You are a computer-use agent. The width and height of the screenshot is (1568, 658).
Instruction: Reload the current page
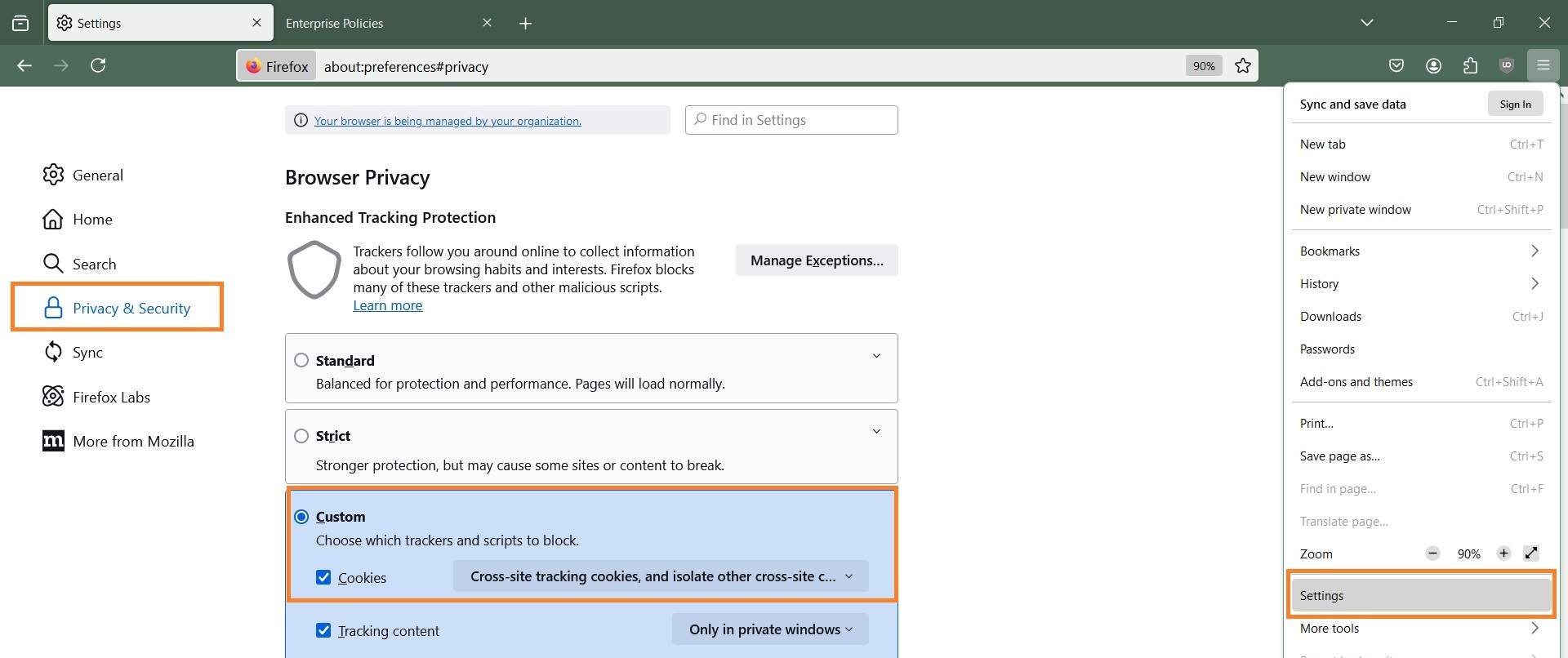98,65
